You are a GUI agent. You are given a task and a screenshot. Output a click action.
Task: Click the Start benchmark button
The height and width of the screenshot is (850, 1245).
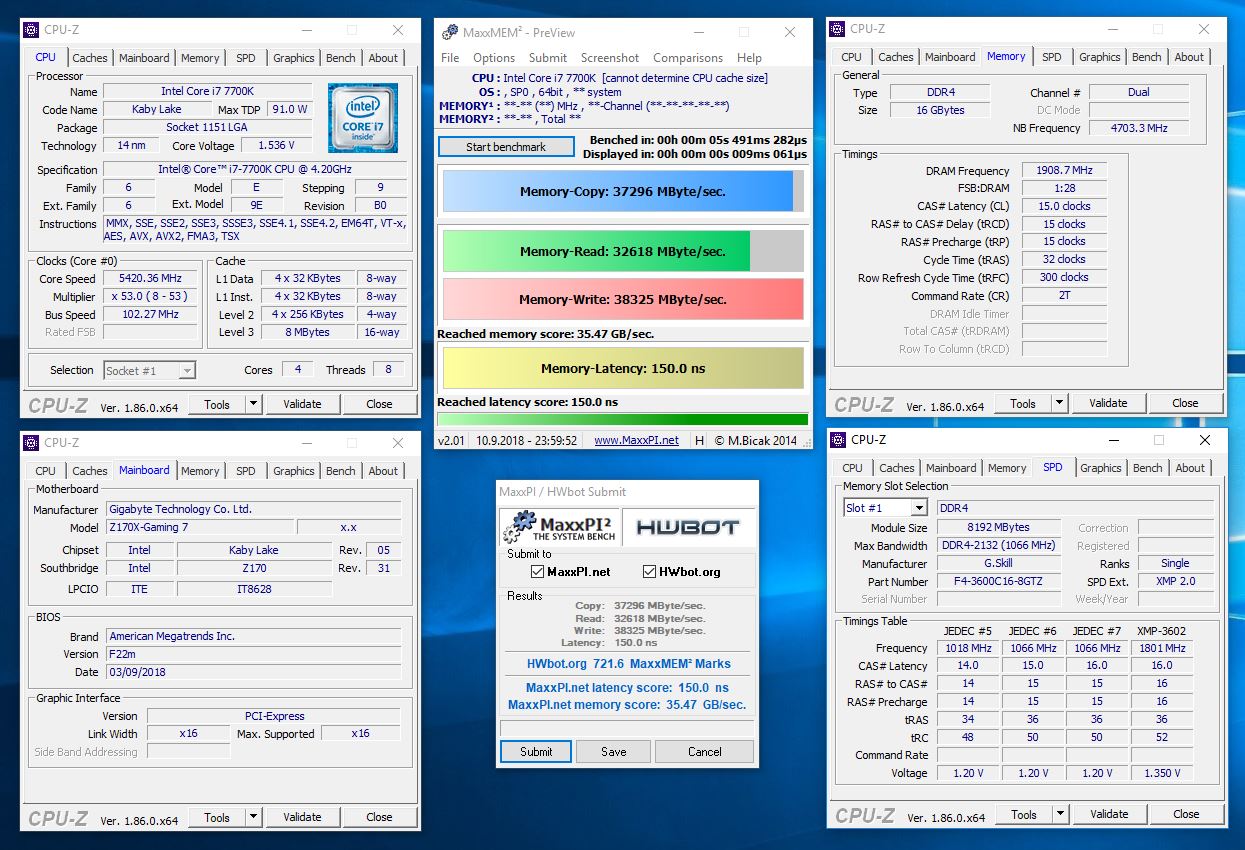tap(506, 147)
